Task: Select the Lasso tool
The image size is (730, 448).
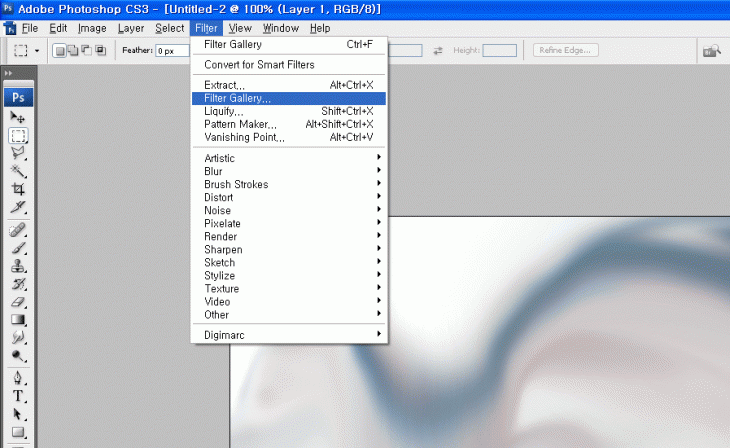Action: click(x=18, y=153)
